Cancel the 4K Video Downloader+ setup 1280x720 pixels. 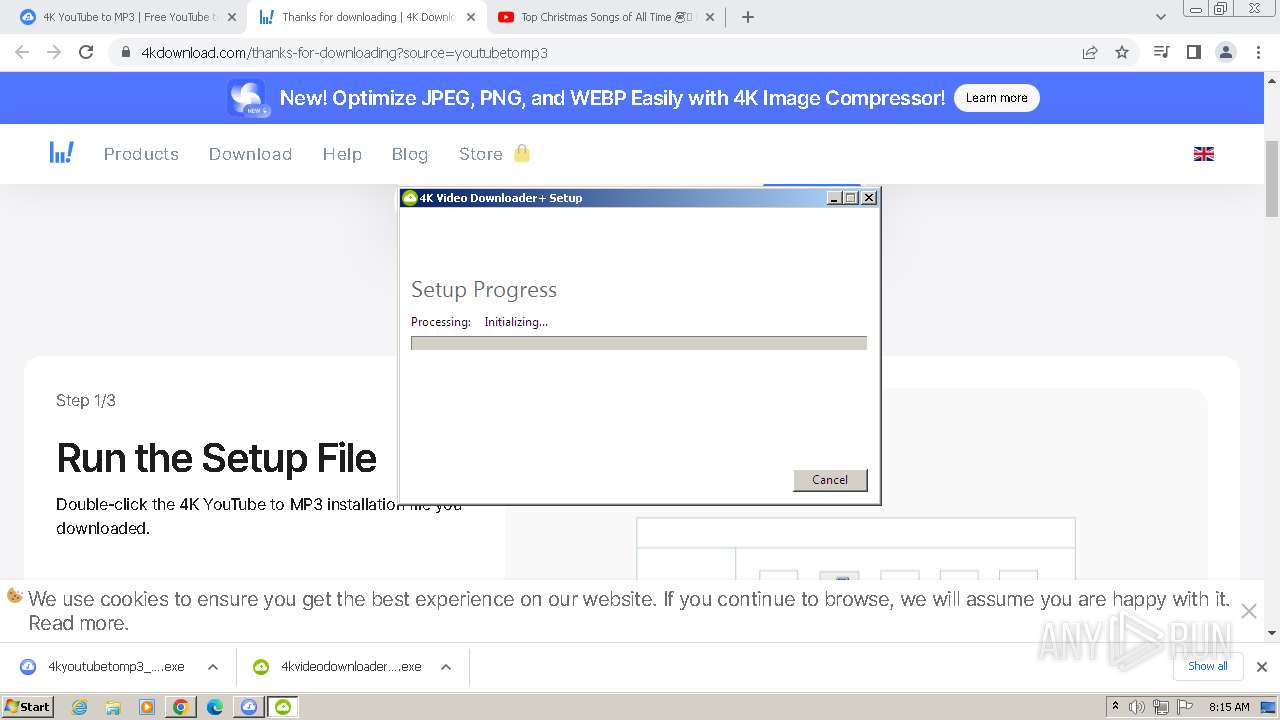click(830, 480)
